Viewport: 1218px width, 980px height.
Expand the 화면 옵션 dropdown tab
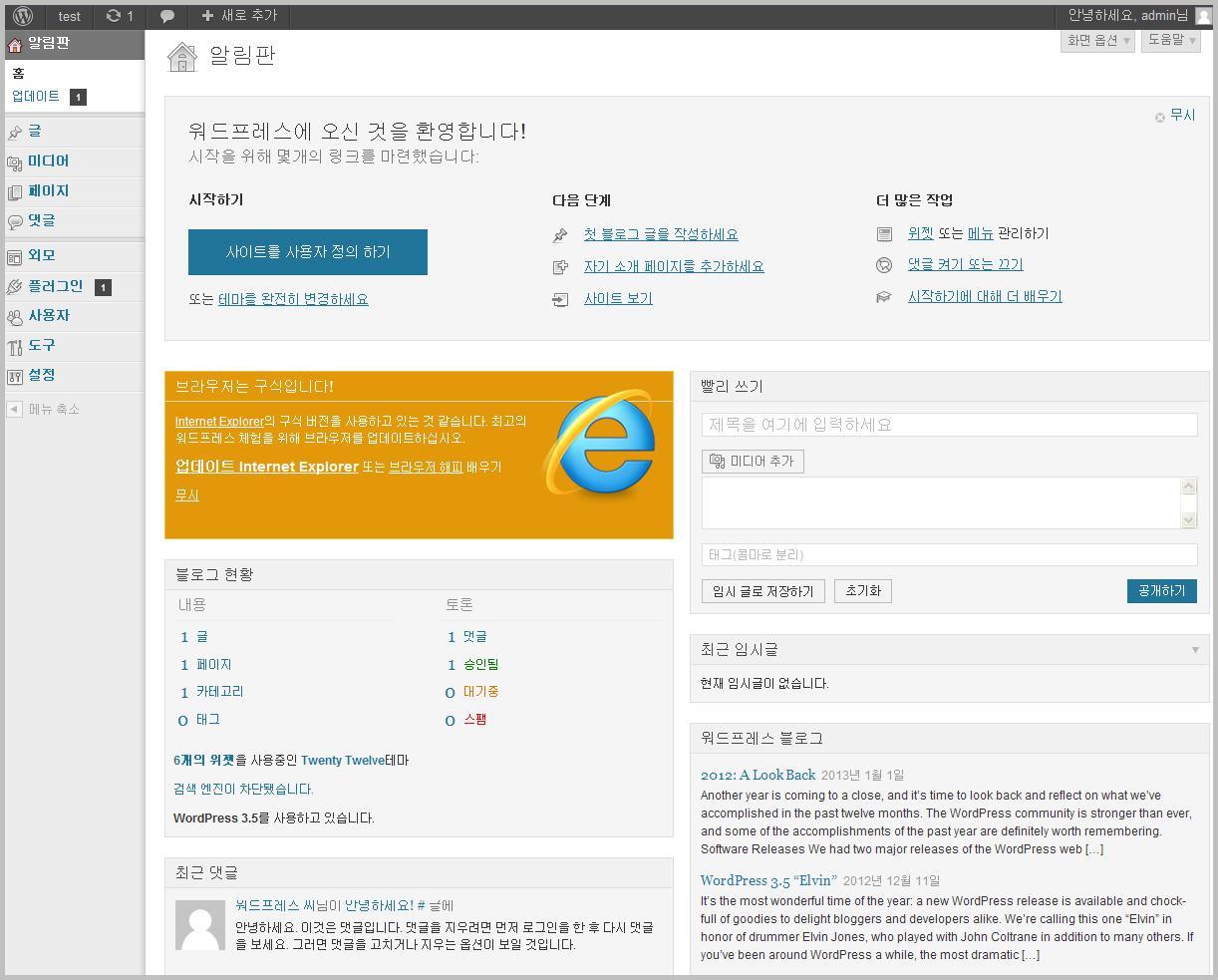(x=1097, y=40)
